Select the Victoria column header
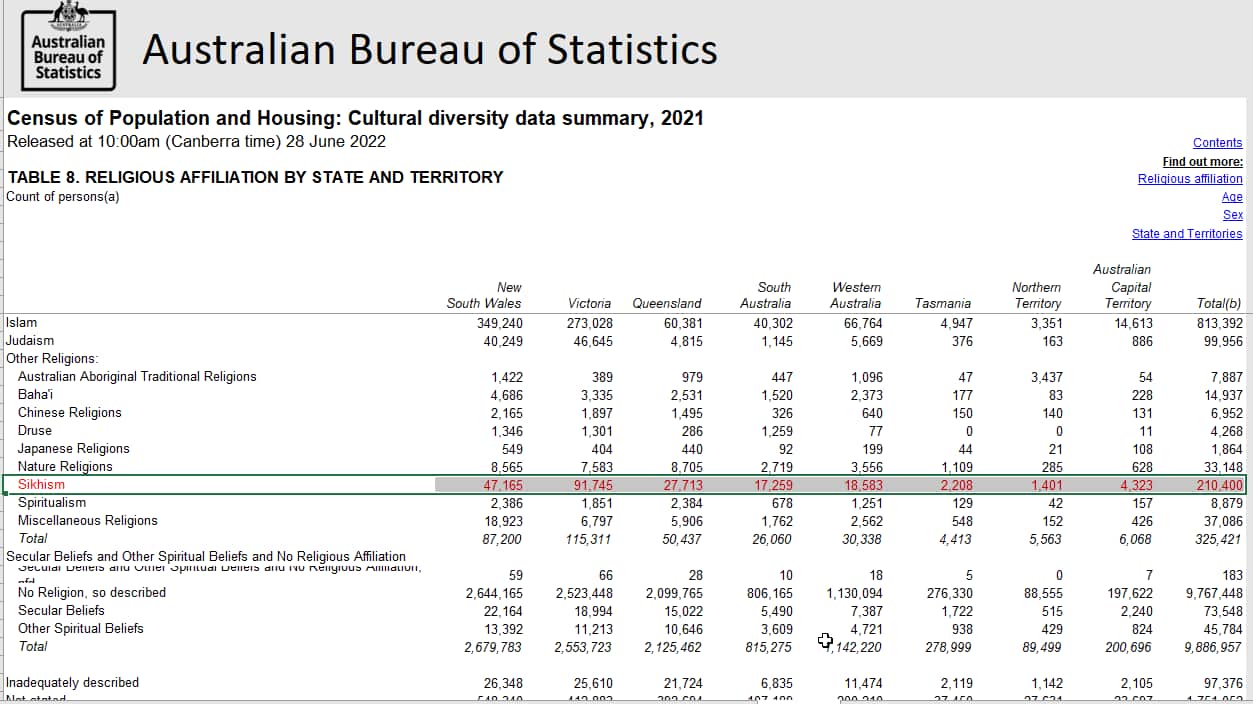Image resolution: width=1253 pixels, height=704 pixels. tap(589, 303)
